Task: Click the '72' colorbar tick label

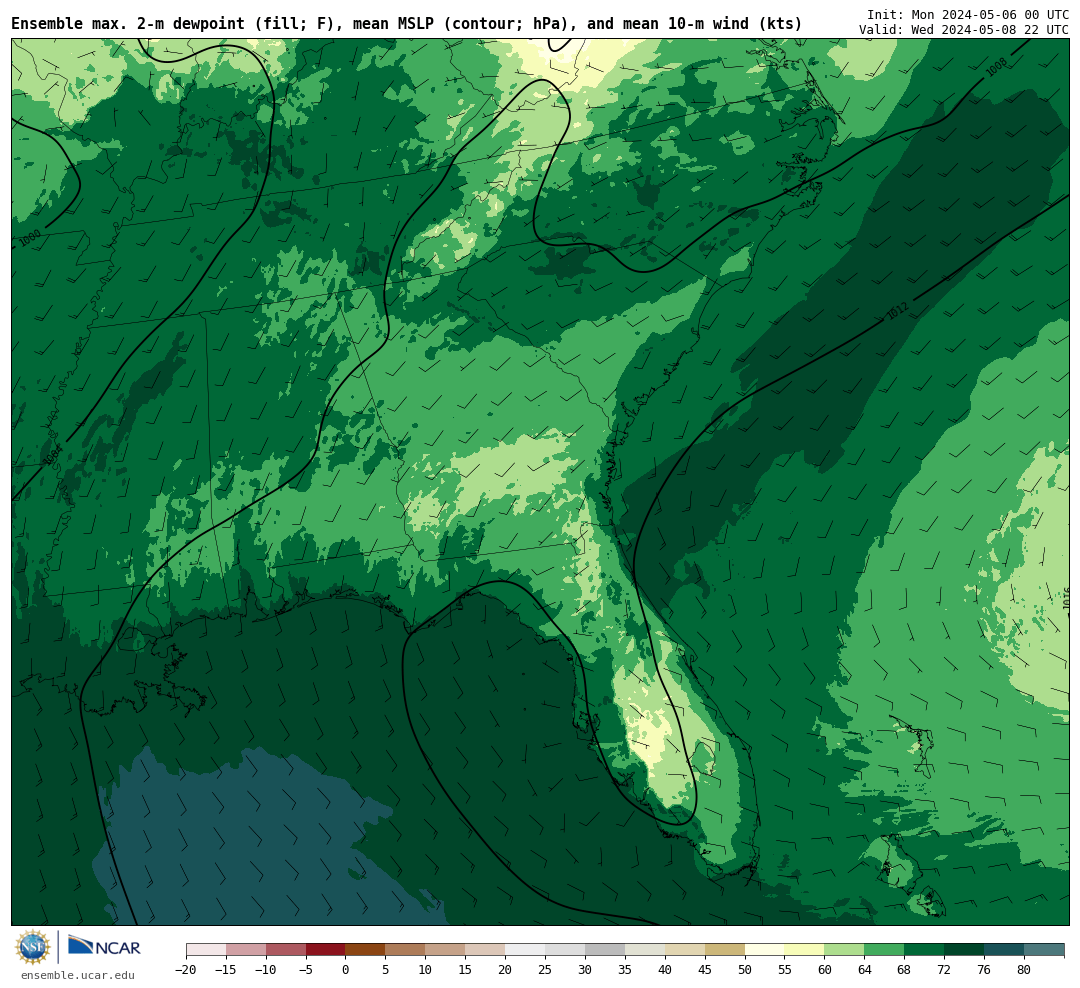Action: (945, 970)
